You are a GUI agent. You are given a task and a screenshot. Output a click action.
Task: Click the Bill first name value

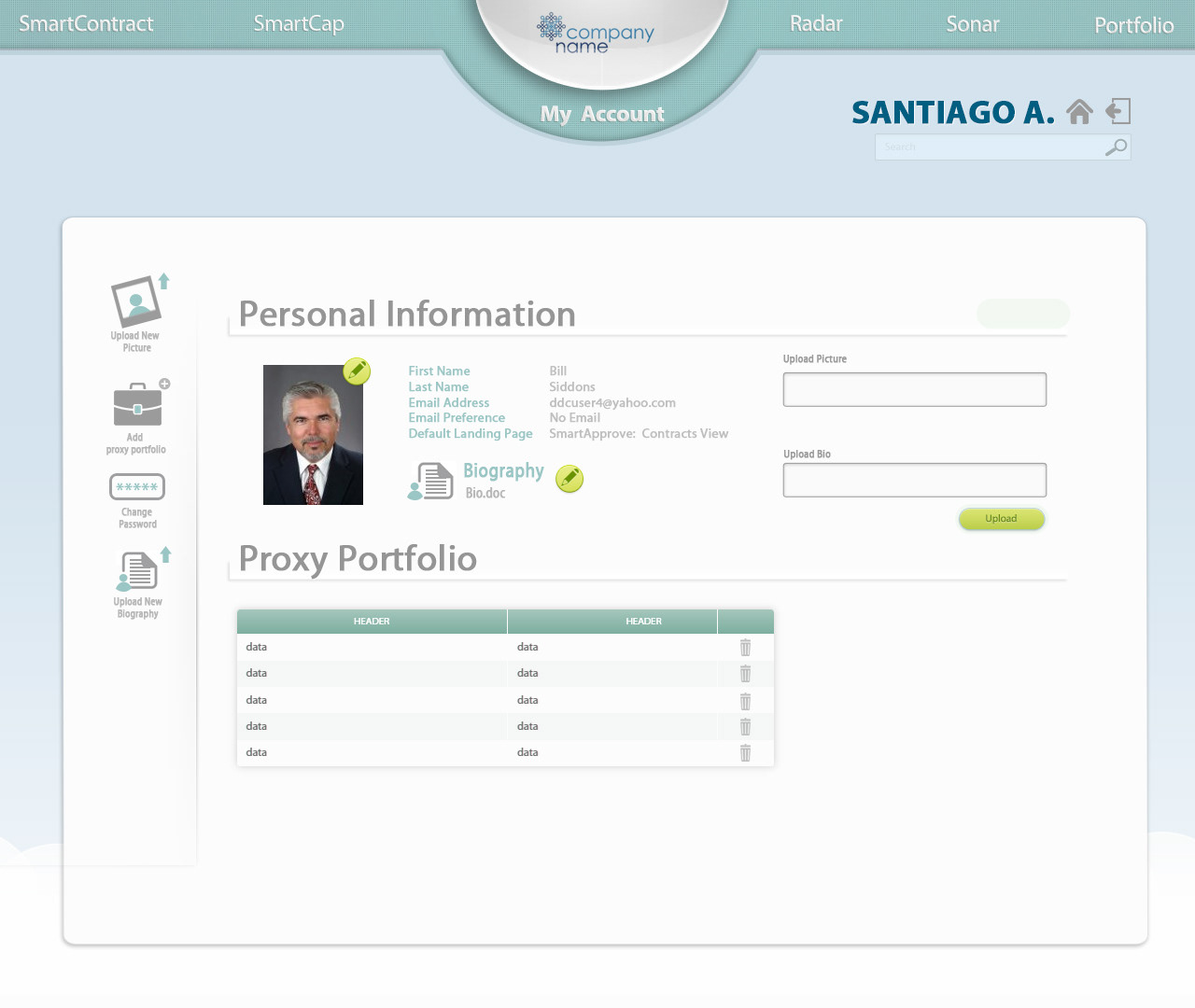point(558,371)
